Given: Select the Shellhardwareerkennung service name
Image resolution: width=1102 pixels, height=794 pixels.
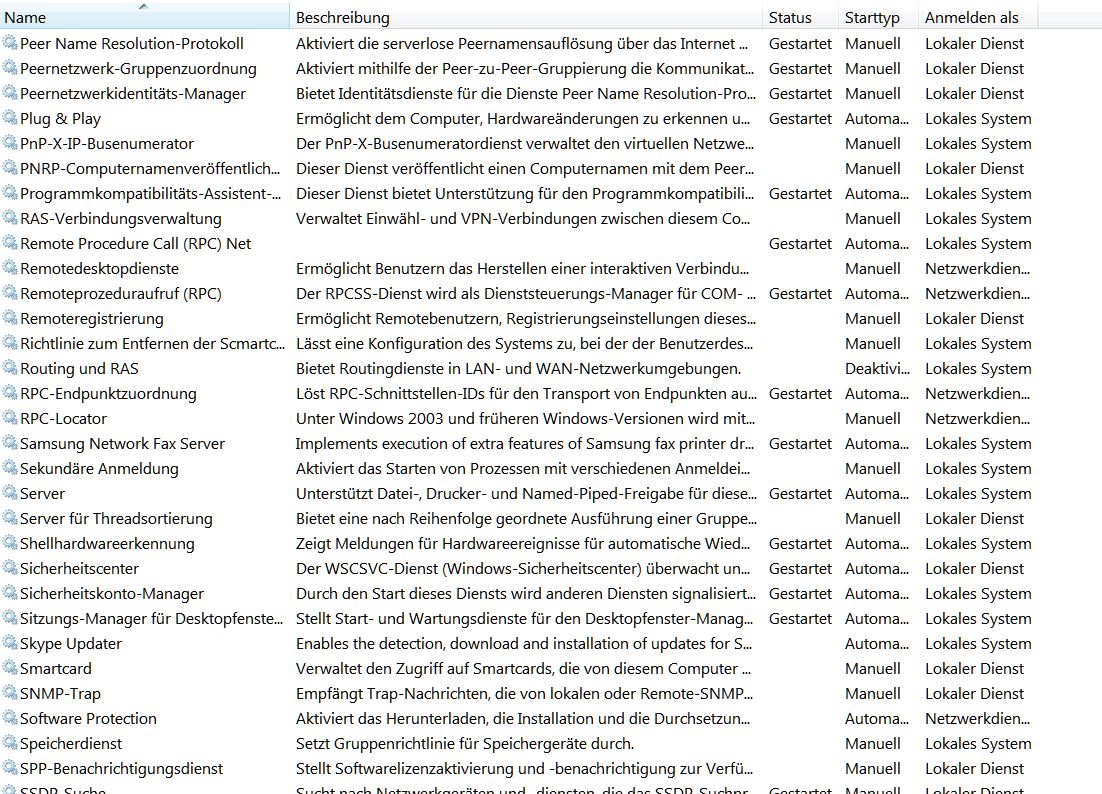Looking at the screenshot, I should click(x=107, y=543).
